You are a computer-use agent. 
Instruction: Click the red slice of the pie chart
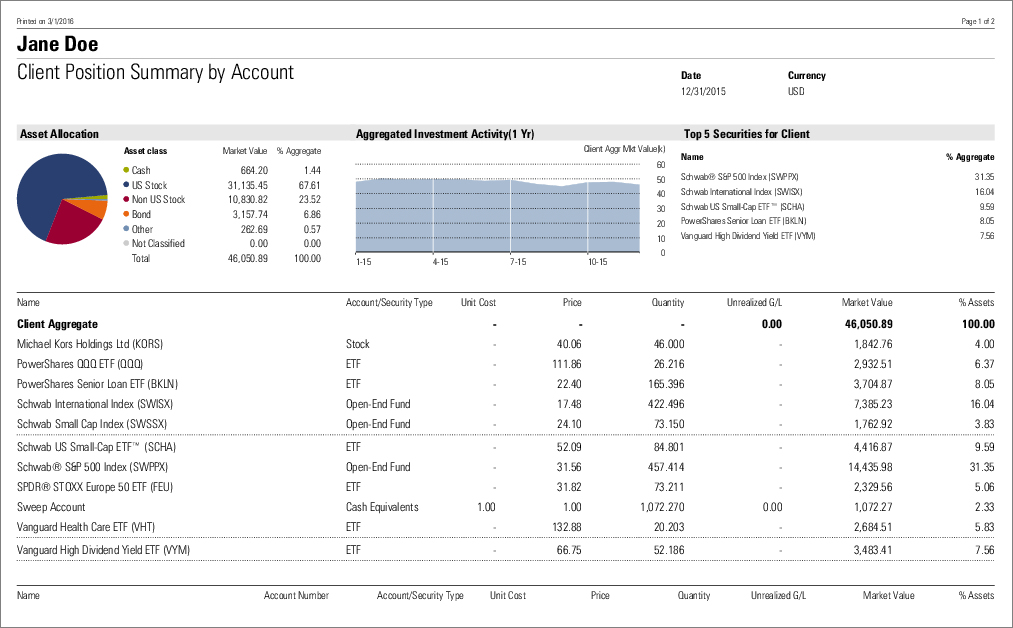[72, 227]
